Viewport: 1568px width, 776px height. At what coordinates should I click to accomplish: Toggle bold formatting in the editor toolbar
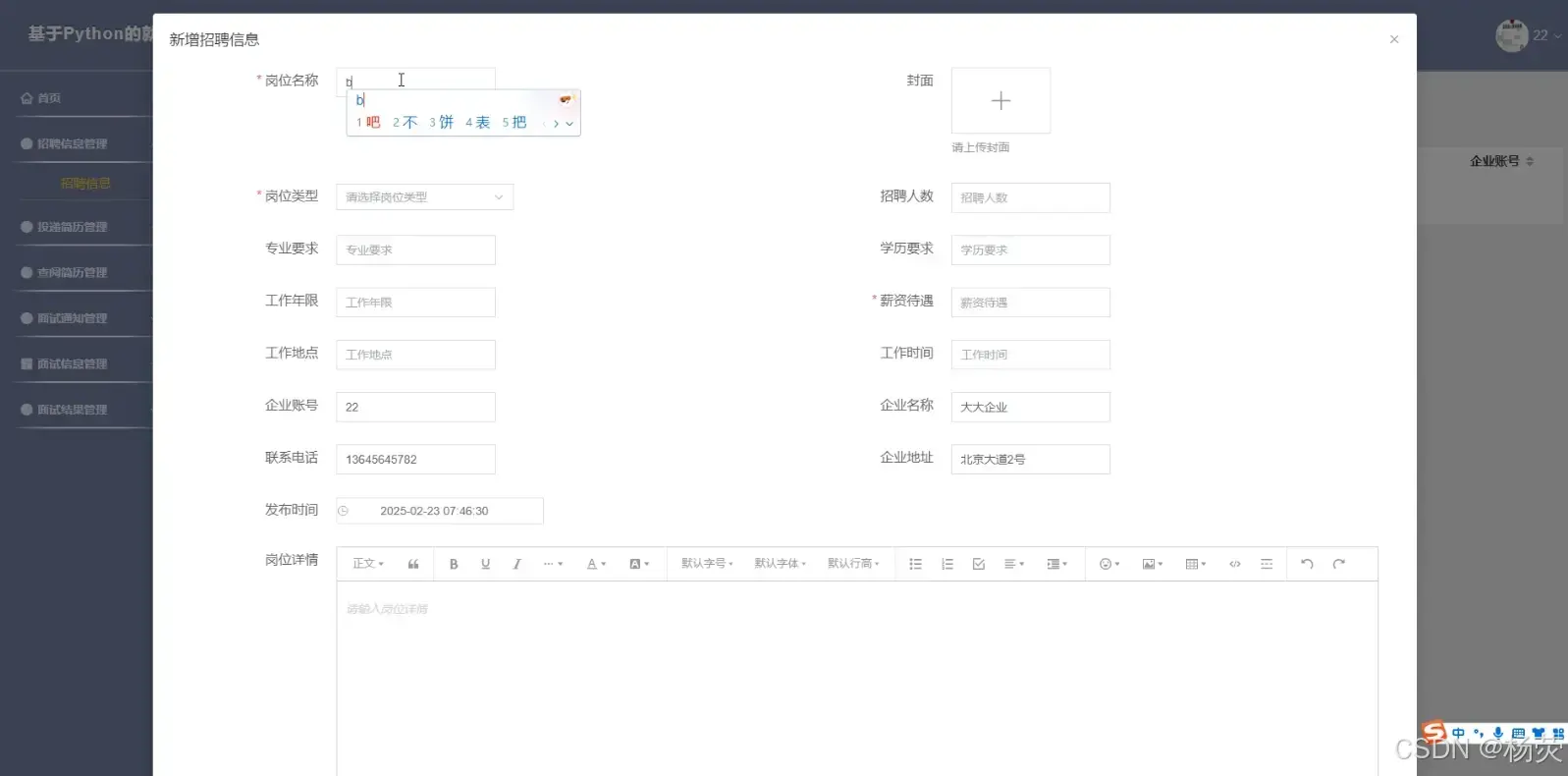point(454,564)
